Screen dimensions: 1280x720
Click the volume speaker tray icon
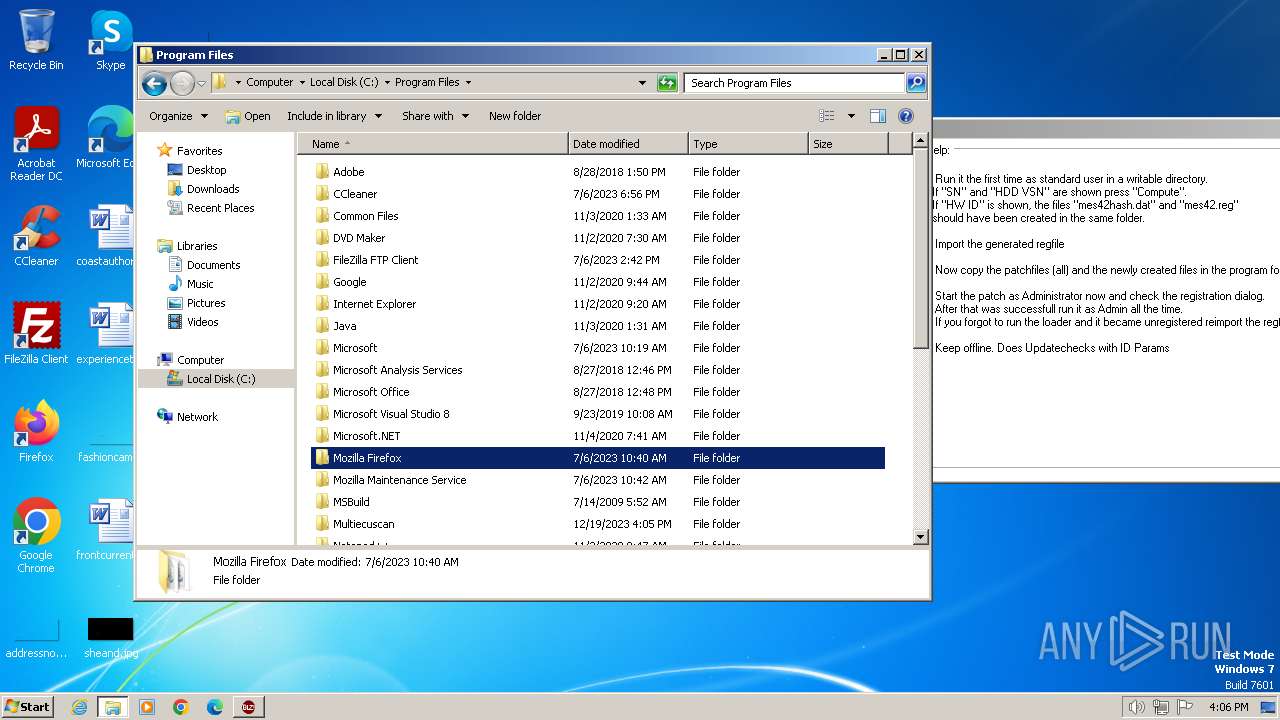(1136, 707)
